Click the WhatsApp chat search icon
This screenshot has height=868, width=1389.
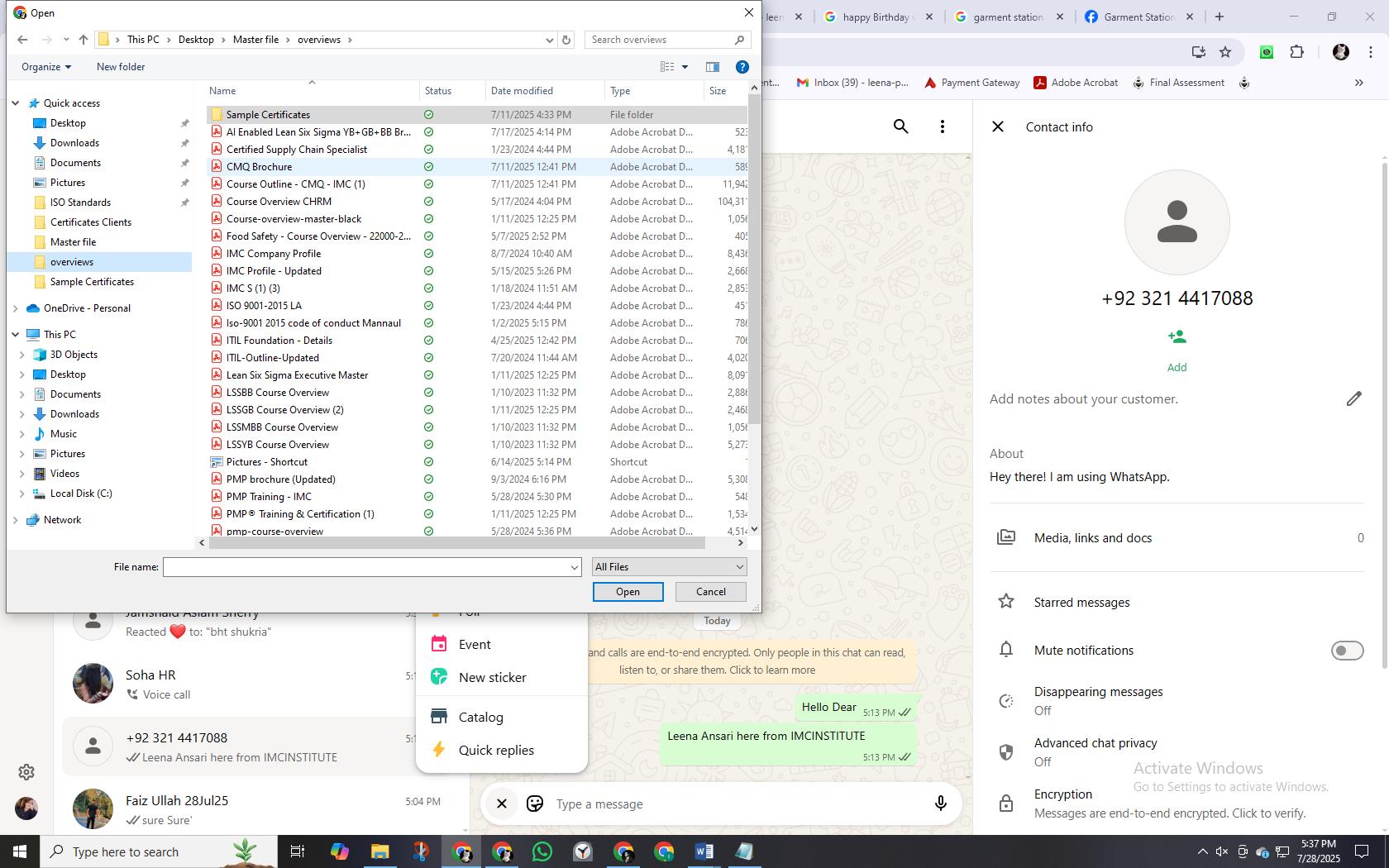[901, 126]
